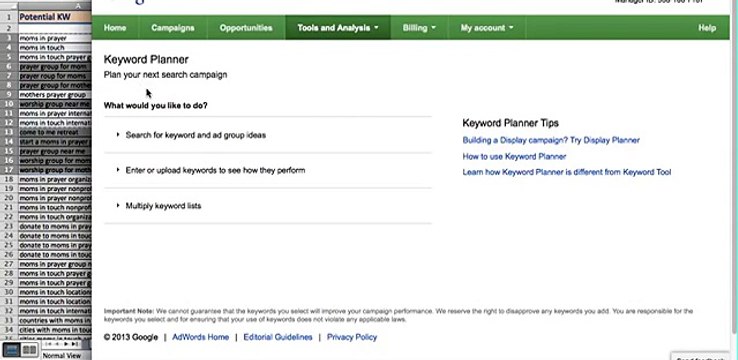Switch to page layout view icon in spreadsheet

29,350
